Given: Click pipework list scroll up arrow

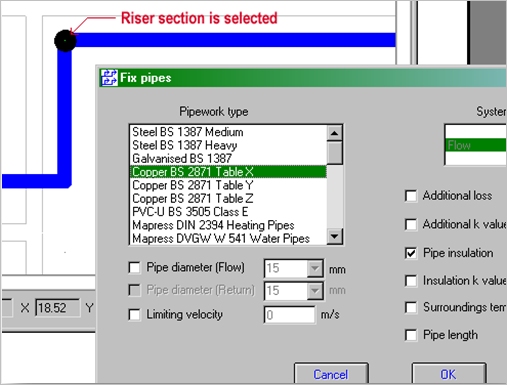Looking at the screenshot, I should click(x=334, y=133).
